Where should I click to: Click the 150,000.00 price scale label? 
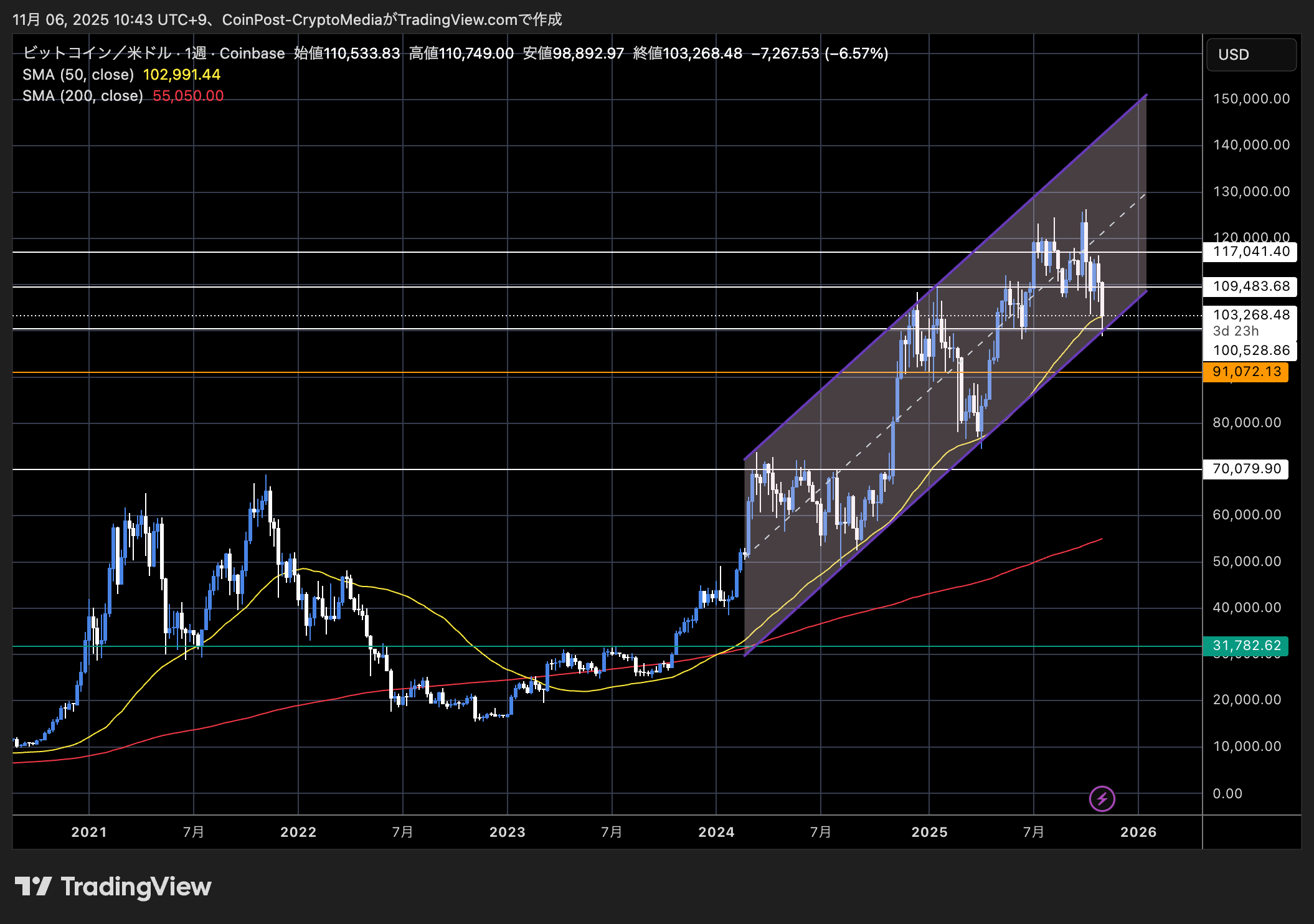click(x=1250, y=98)
